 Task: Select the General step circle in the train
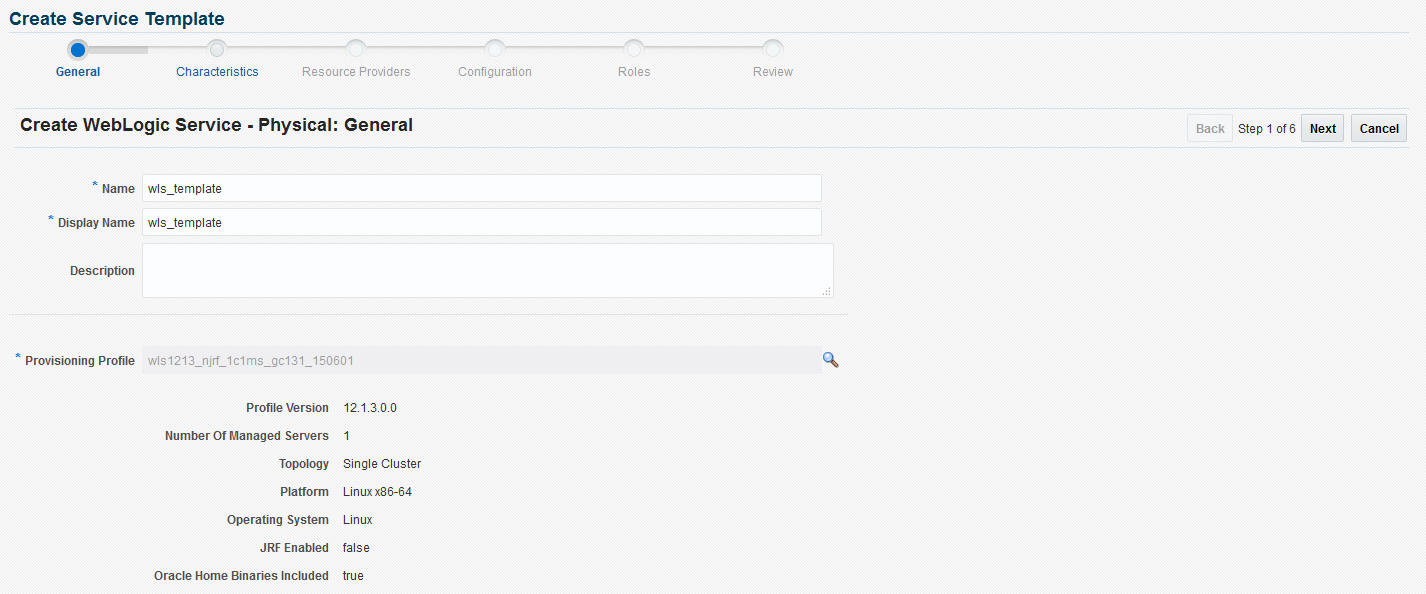[x=78, y=49]
